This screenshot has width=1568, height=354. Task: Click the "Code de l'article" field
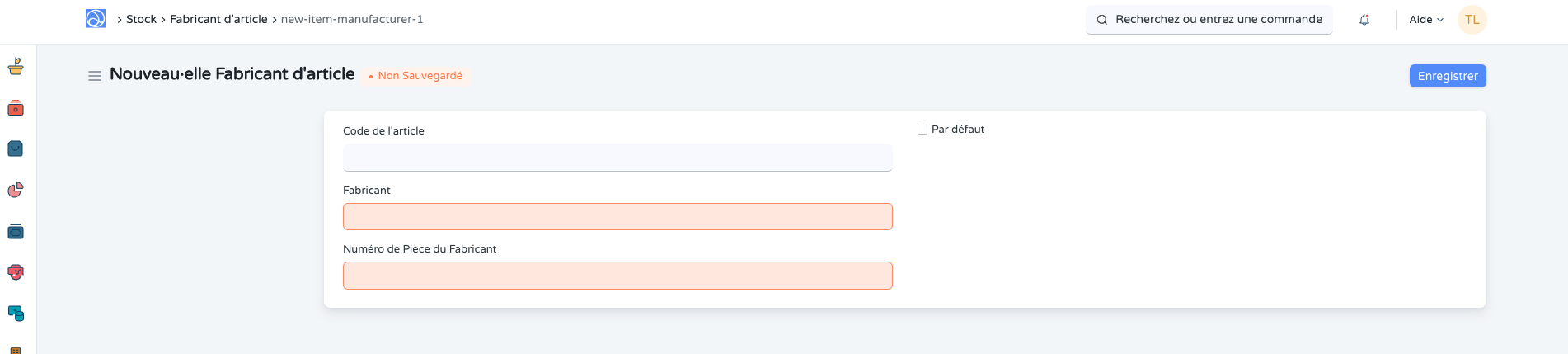point(617,158)
